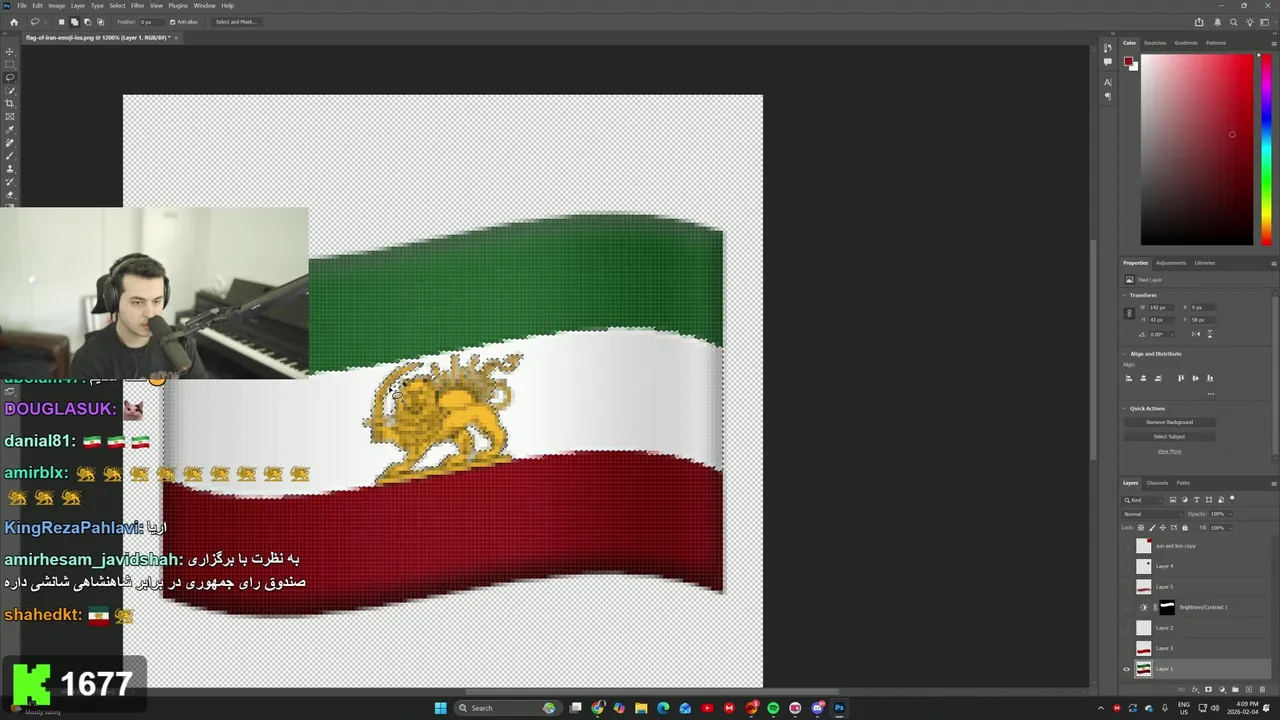The image size is (1280, 720).
Task: Click the Select Subject button
Action: pyautogui.click(x=1169, y=436)
